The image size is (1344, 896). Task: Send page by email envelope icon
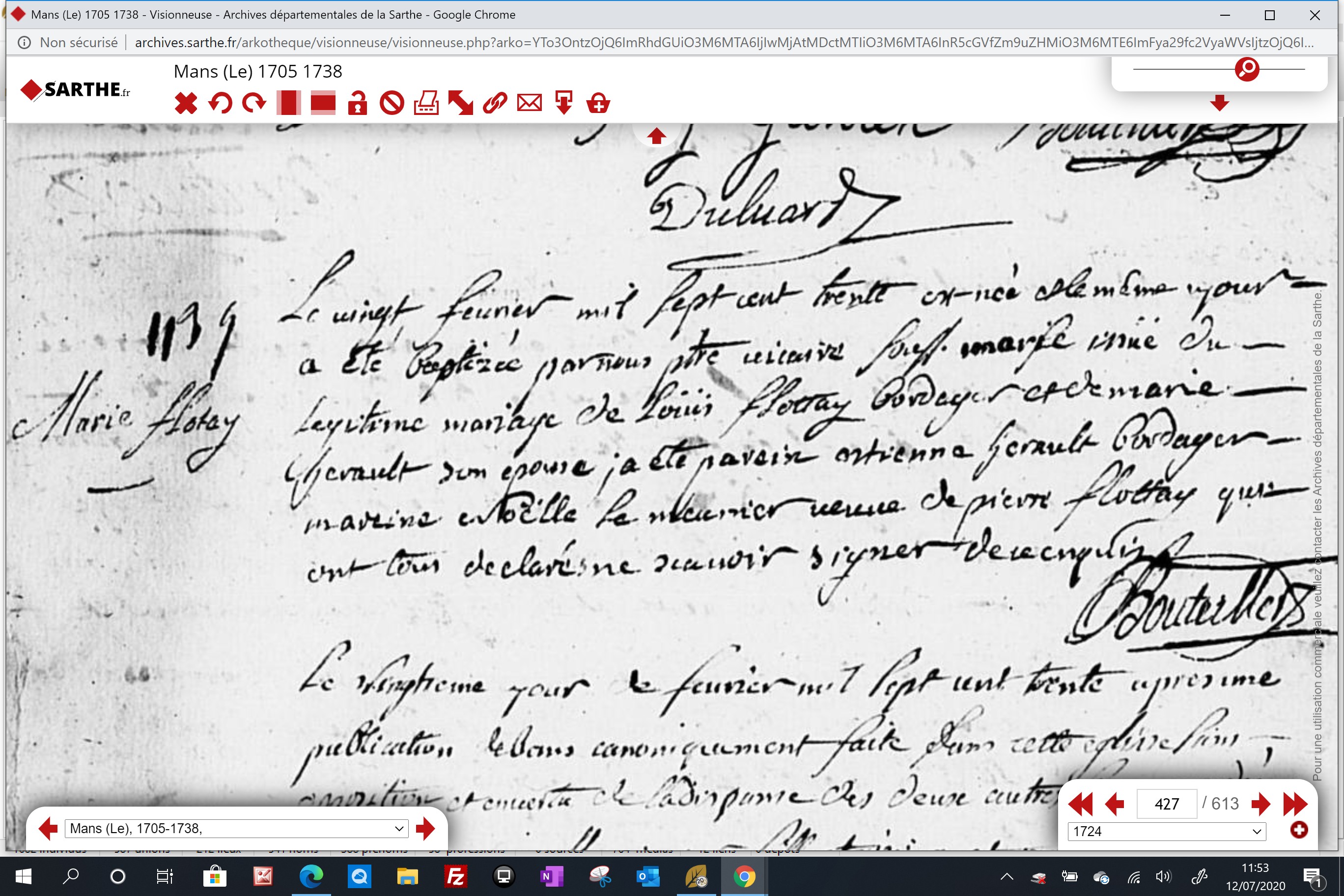530,104
